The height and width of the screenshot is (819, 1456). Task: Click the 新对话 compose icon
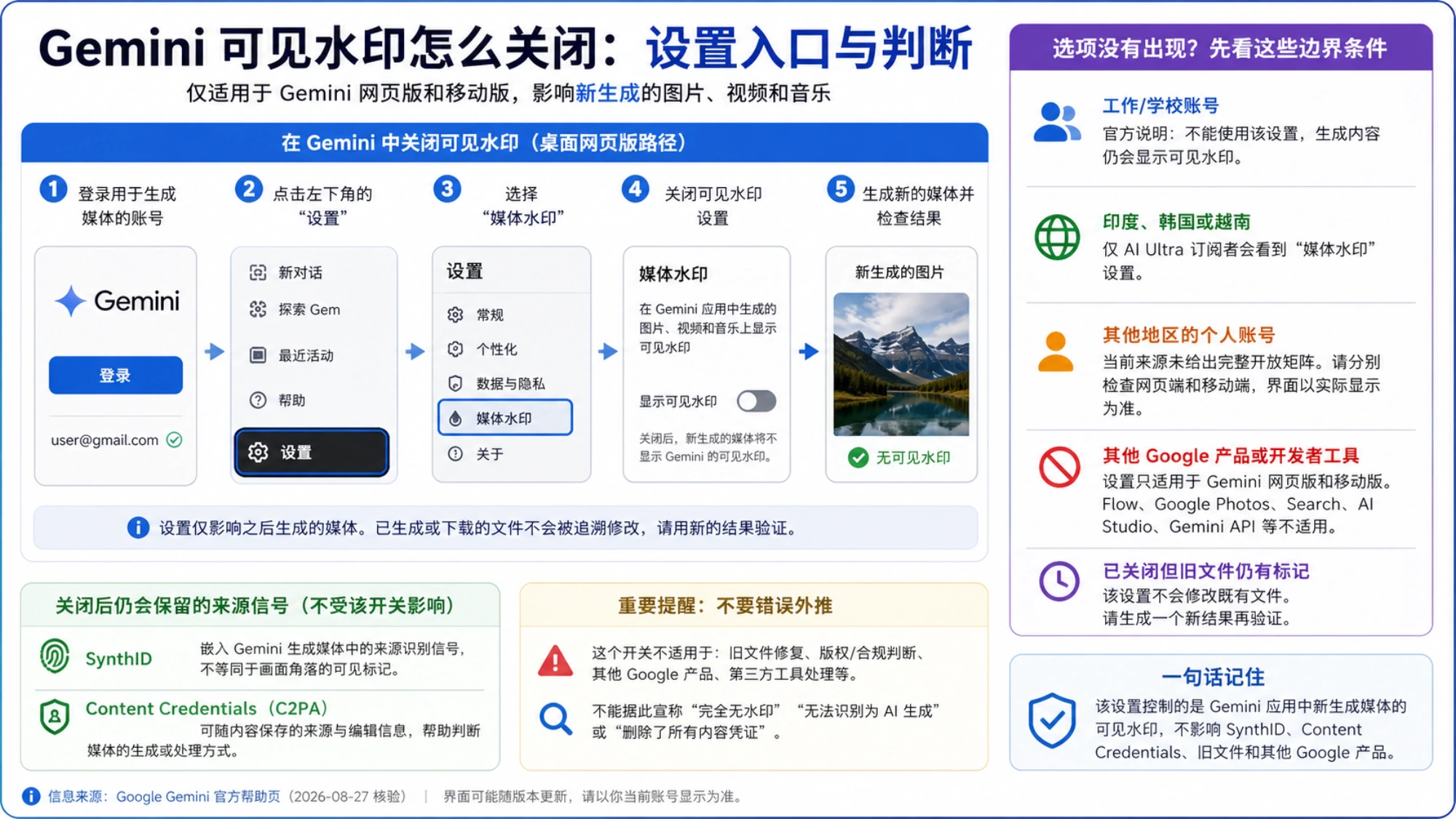(x=258, y=272)
